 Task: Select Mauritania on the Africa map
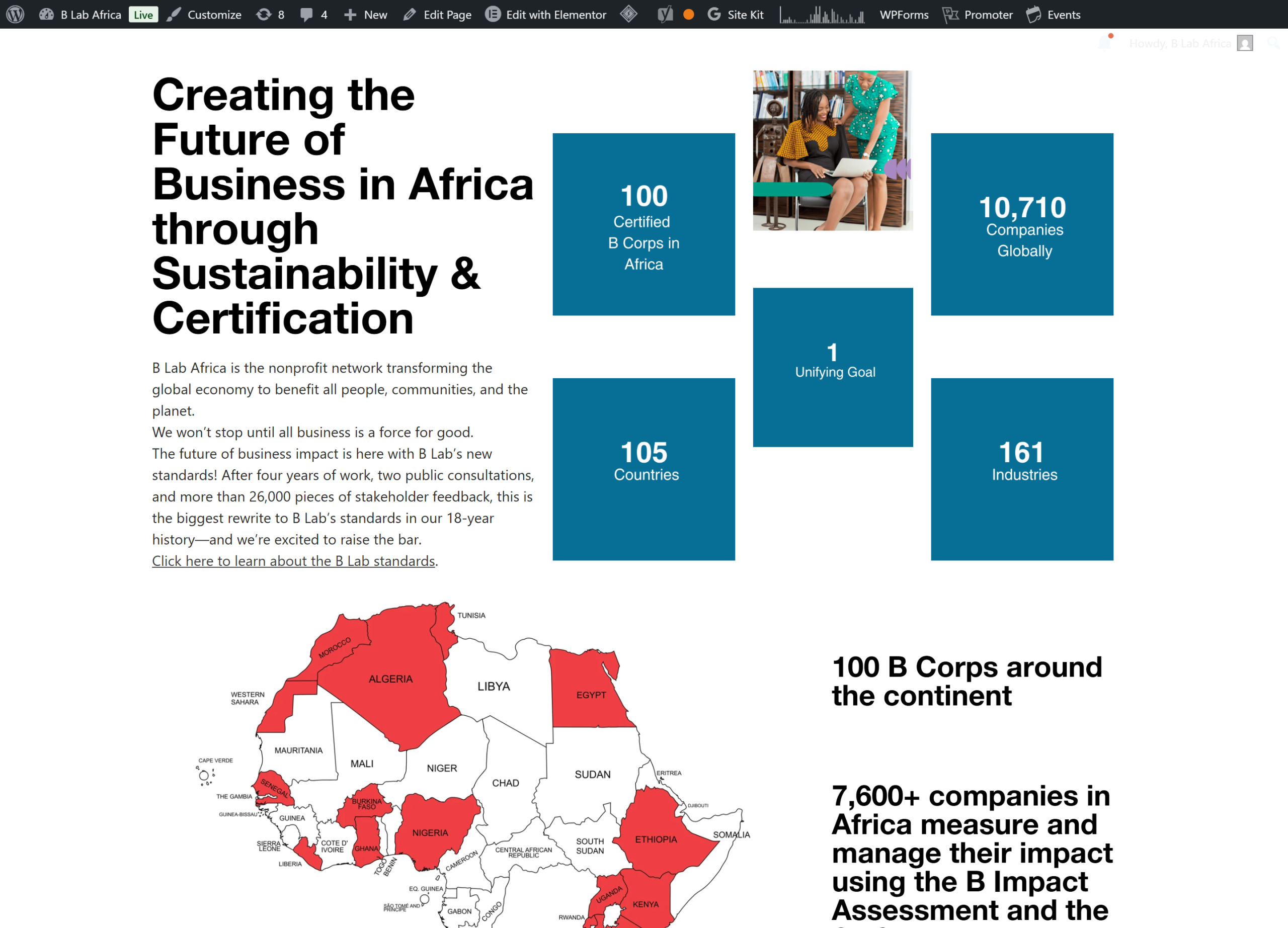tap(298, 750)
